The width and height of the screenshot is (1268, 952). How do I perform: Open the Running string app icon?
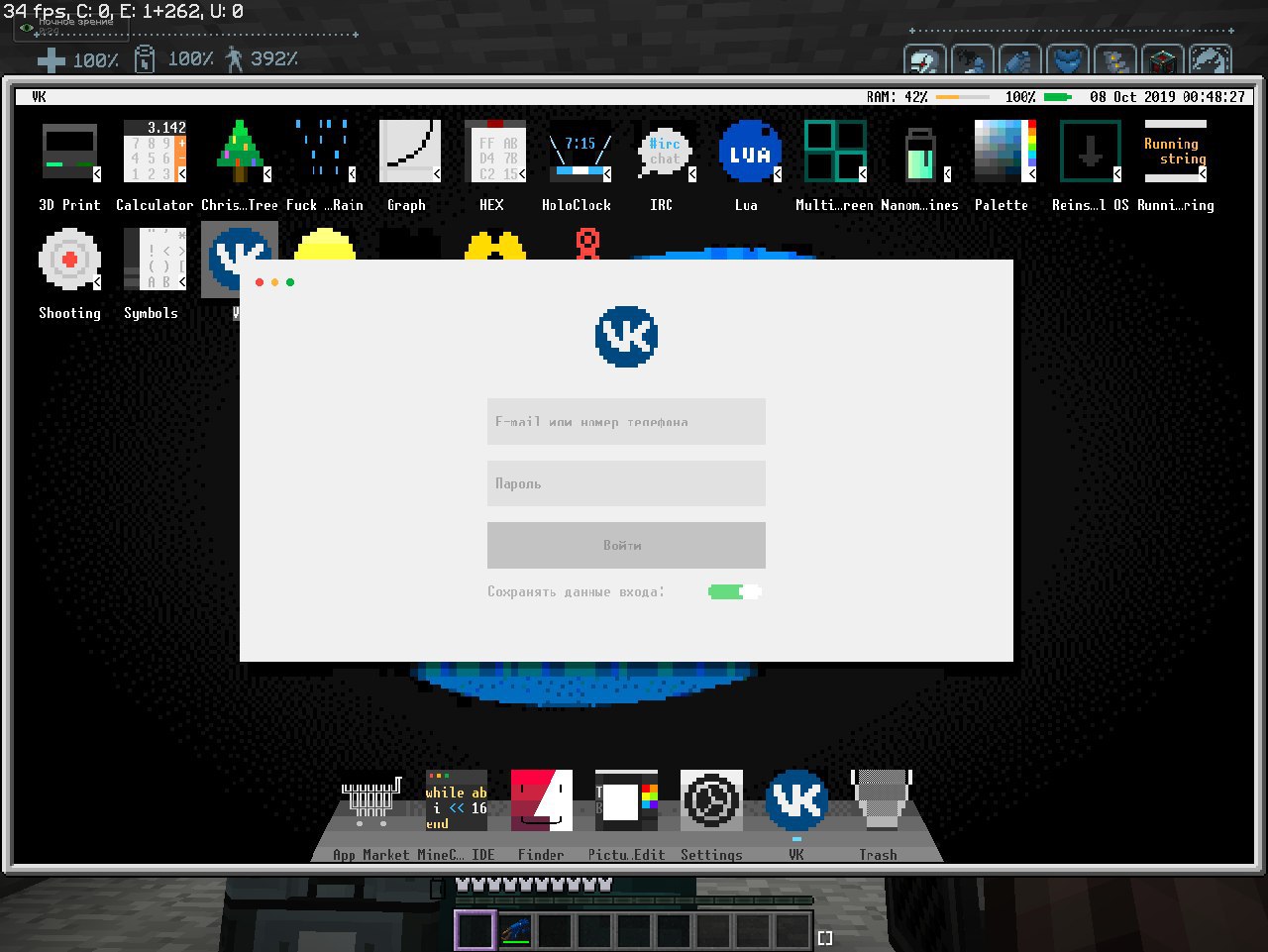tap(1176, 151)
